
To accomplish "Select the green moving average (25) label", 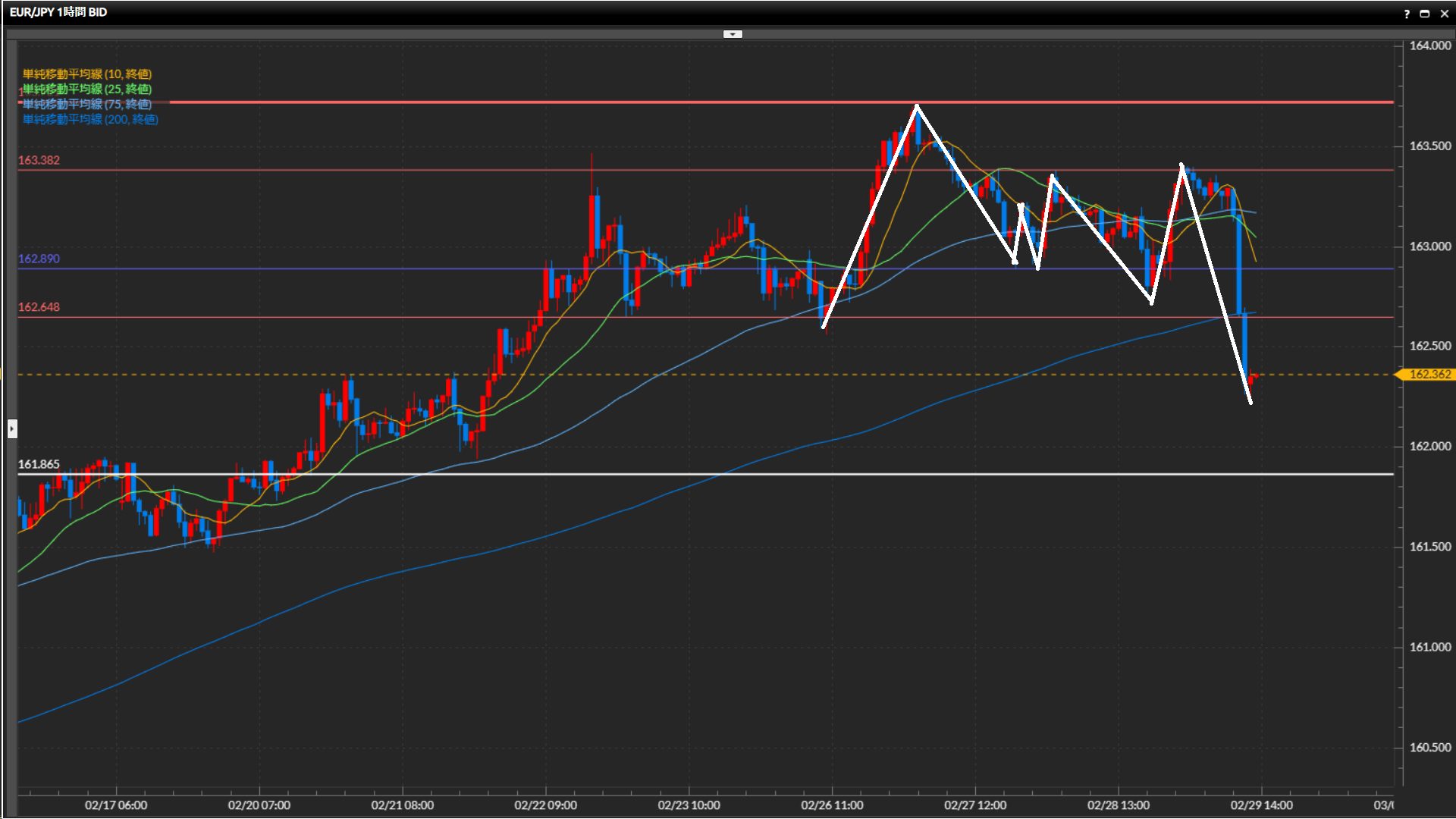I will [87, 89].
